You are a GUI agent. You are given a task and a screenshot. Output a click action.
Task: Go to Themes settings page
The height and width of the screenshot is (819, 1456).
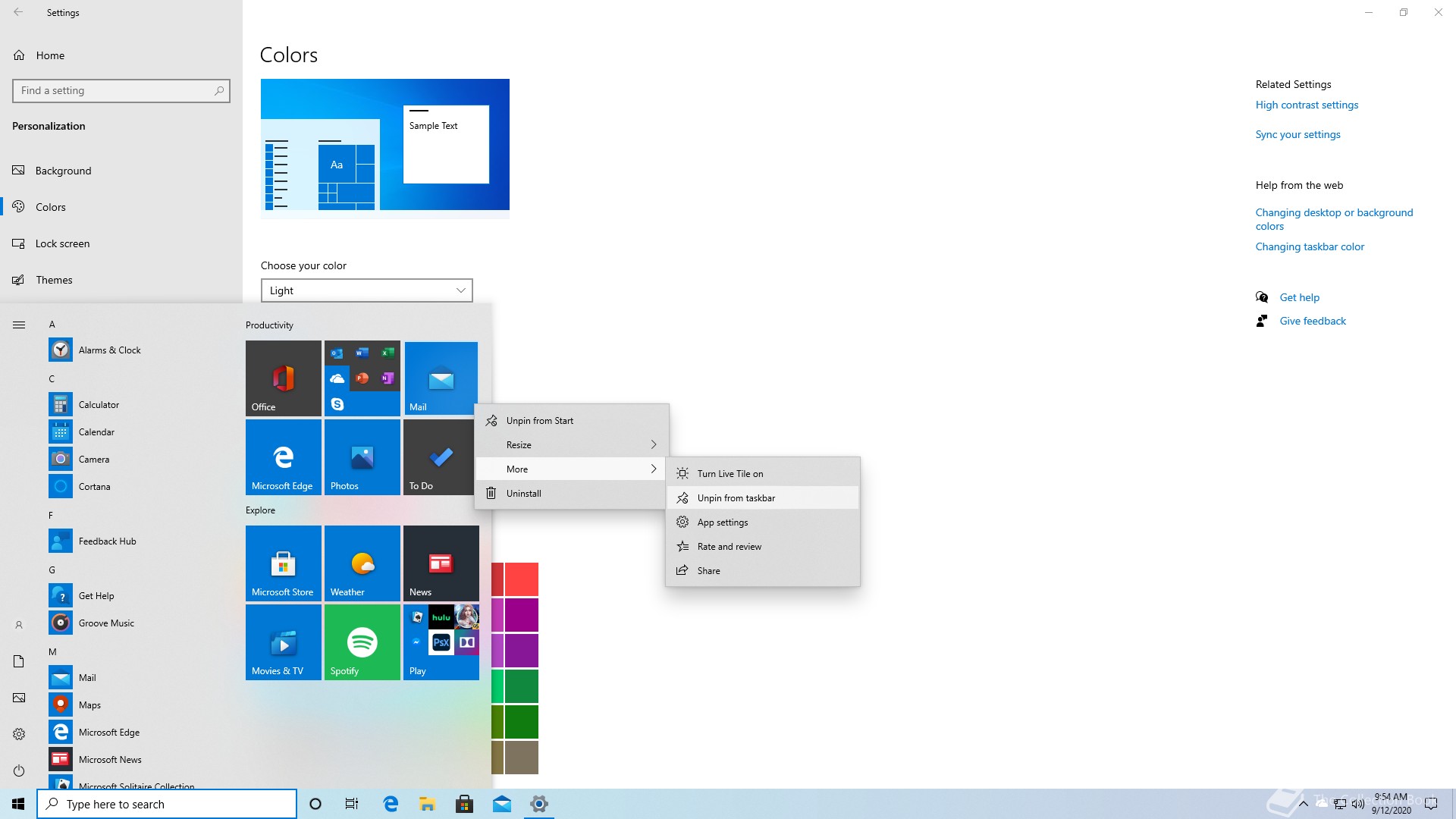(x=121, y=280)
